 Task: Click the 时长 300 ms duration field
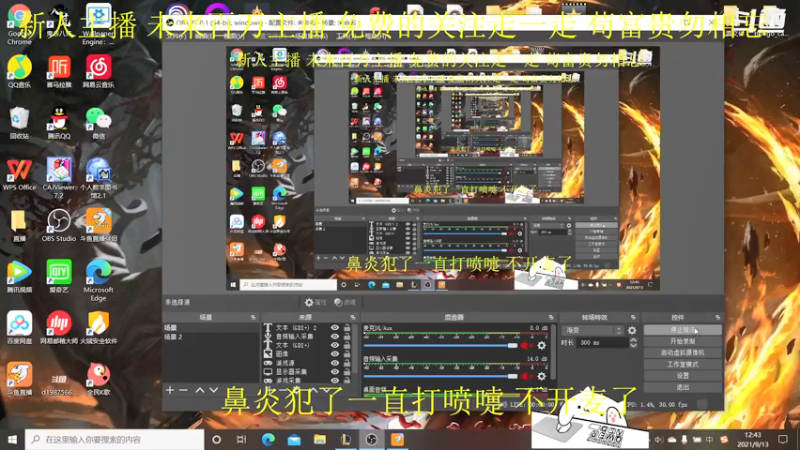[603, 343]
